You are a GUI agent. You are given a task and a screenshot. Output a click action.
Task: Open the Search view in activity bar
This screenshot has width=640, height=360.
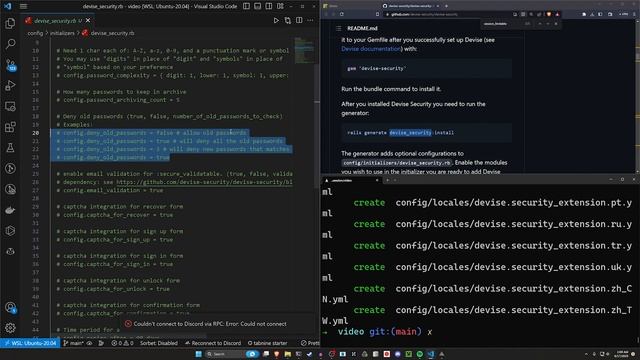10,44
